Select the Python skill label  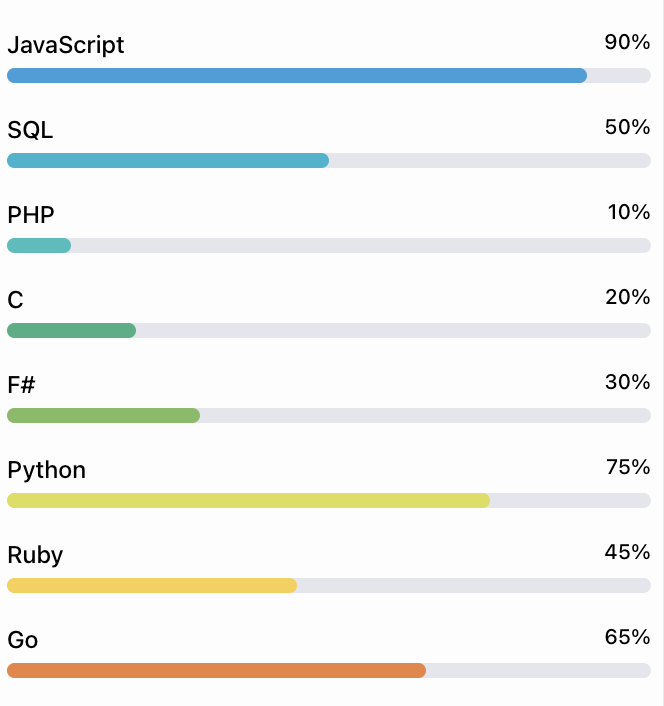coord(47,471)
